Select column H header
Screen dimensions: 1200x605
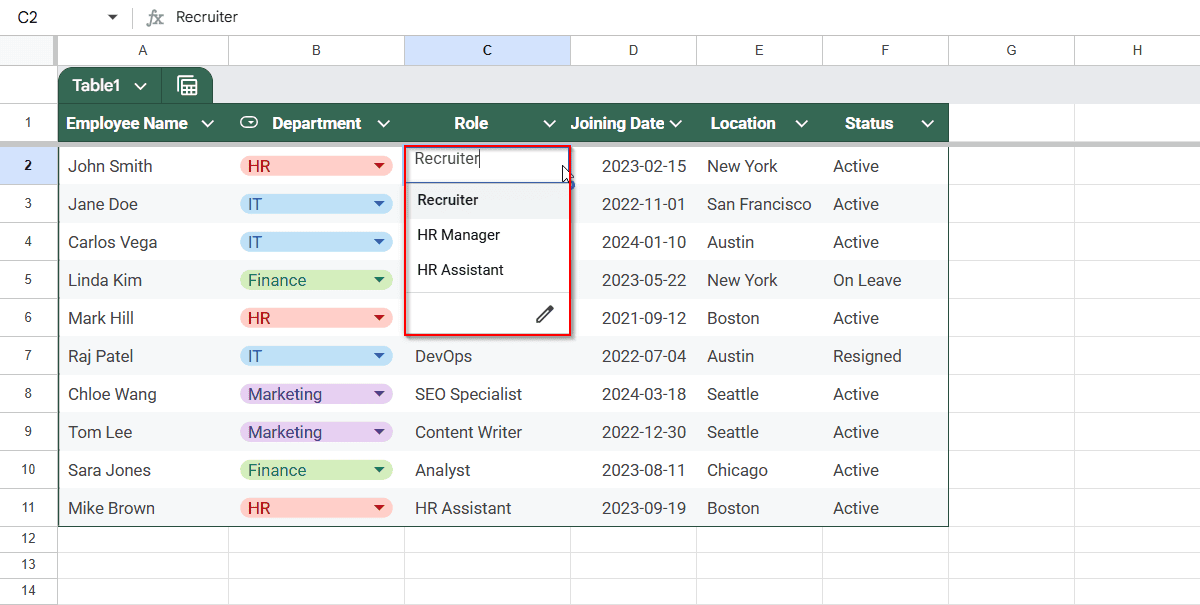[1137, 50]
